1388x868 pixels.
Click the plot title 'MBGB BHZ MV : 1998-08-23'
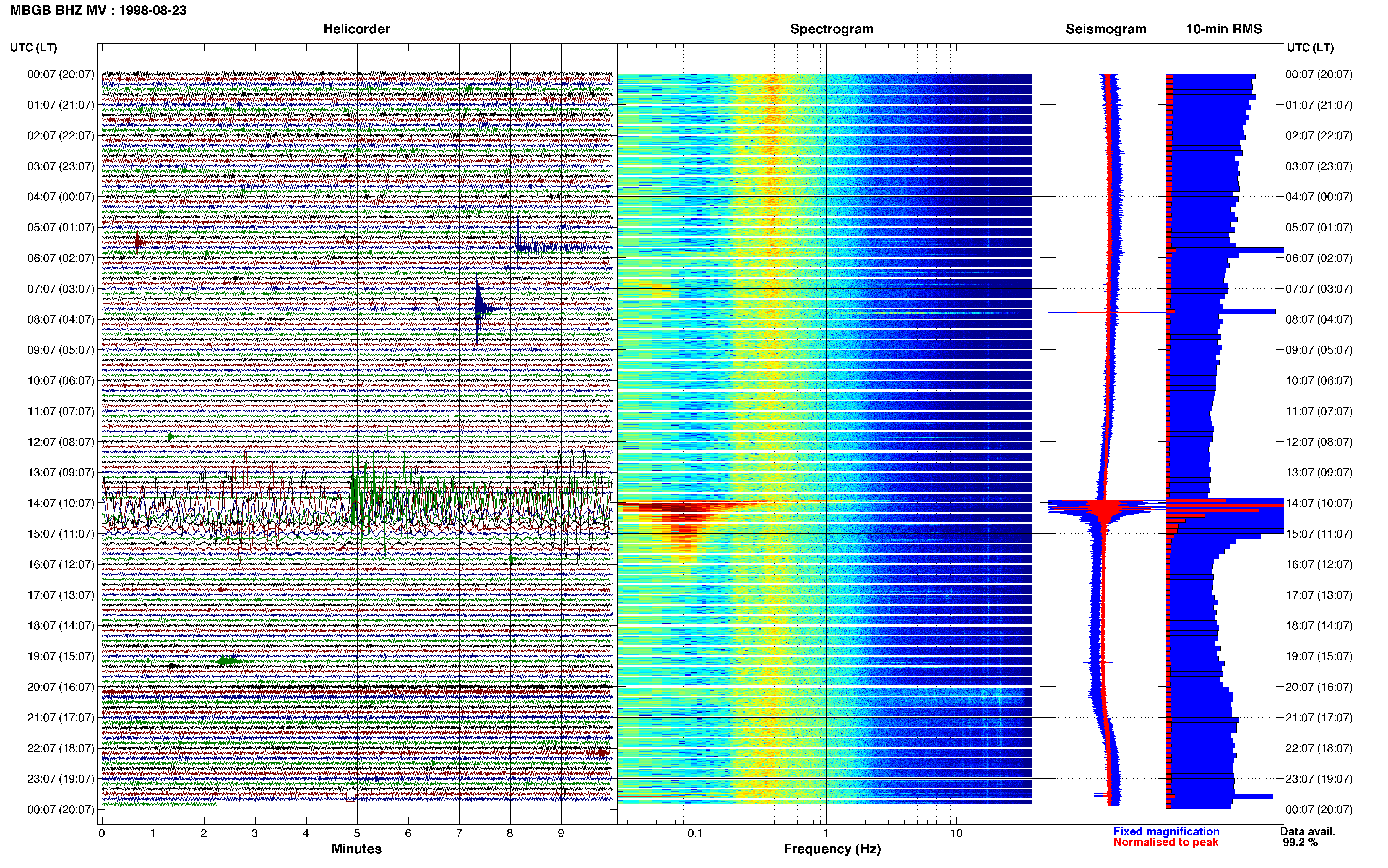[x=98, y=10]
